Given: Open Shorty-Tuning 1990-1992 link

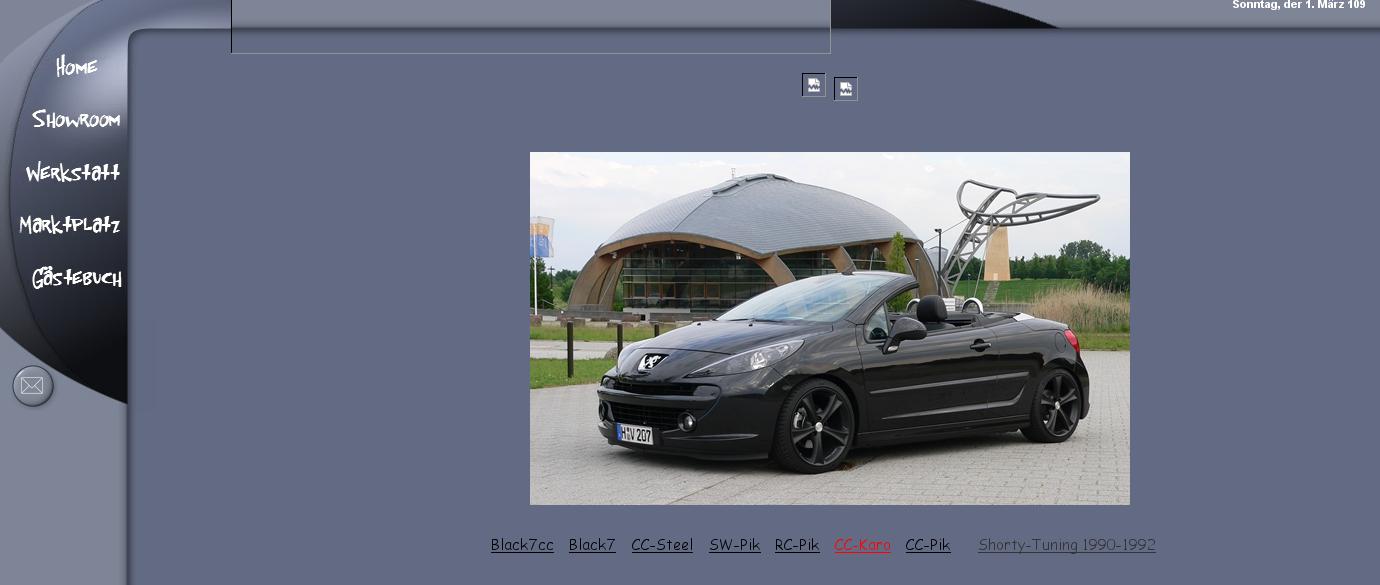Looking at the screenshot, I should (1067, 545).
